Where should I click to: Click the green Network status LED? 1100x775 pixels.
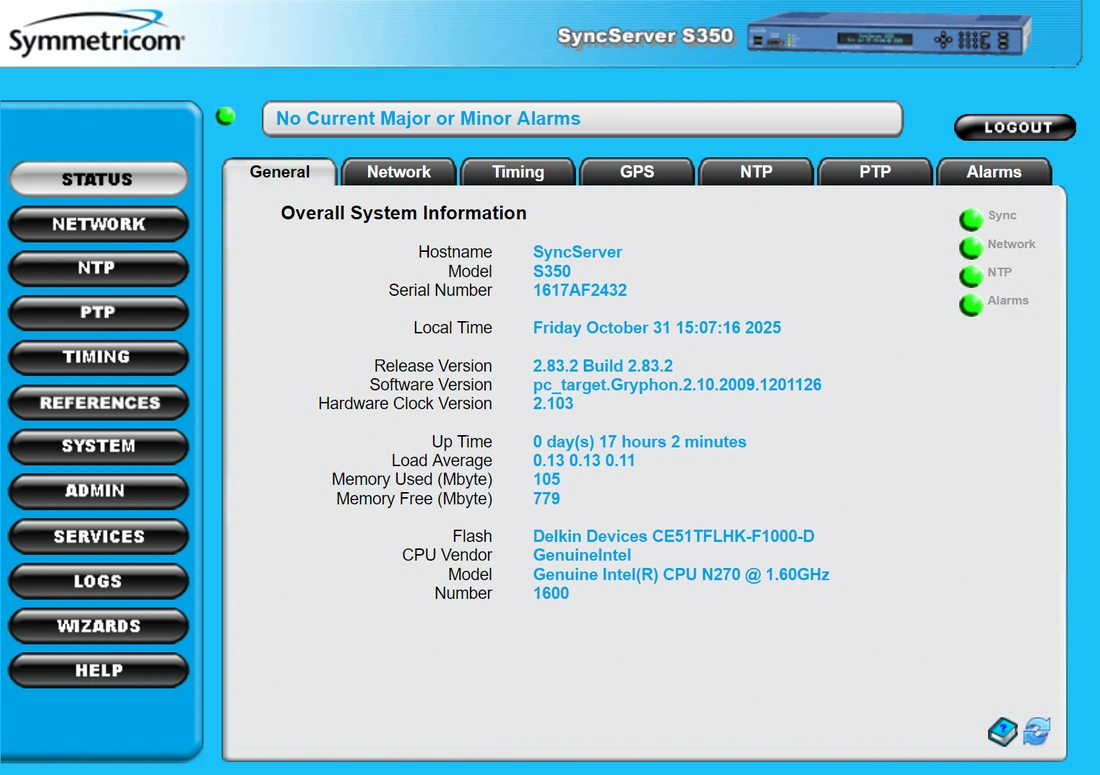(x=970, y=247)
